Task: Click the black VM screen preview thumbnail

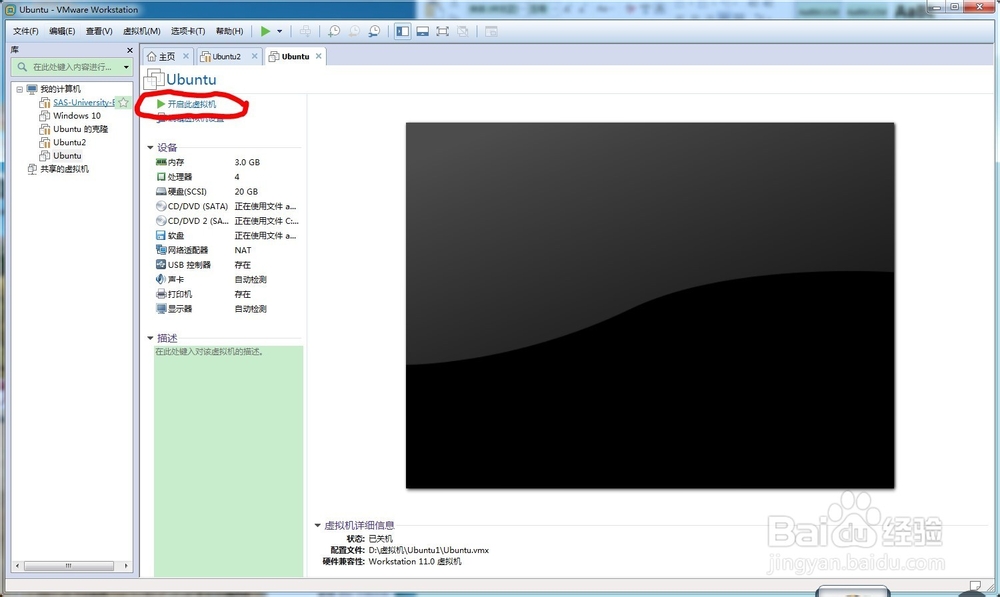Action: coord(650,306)
